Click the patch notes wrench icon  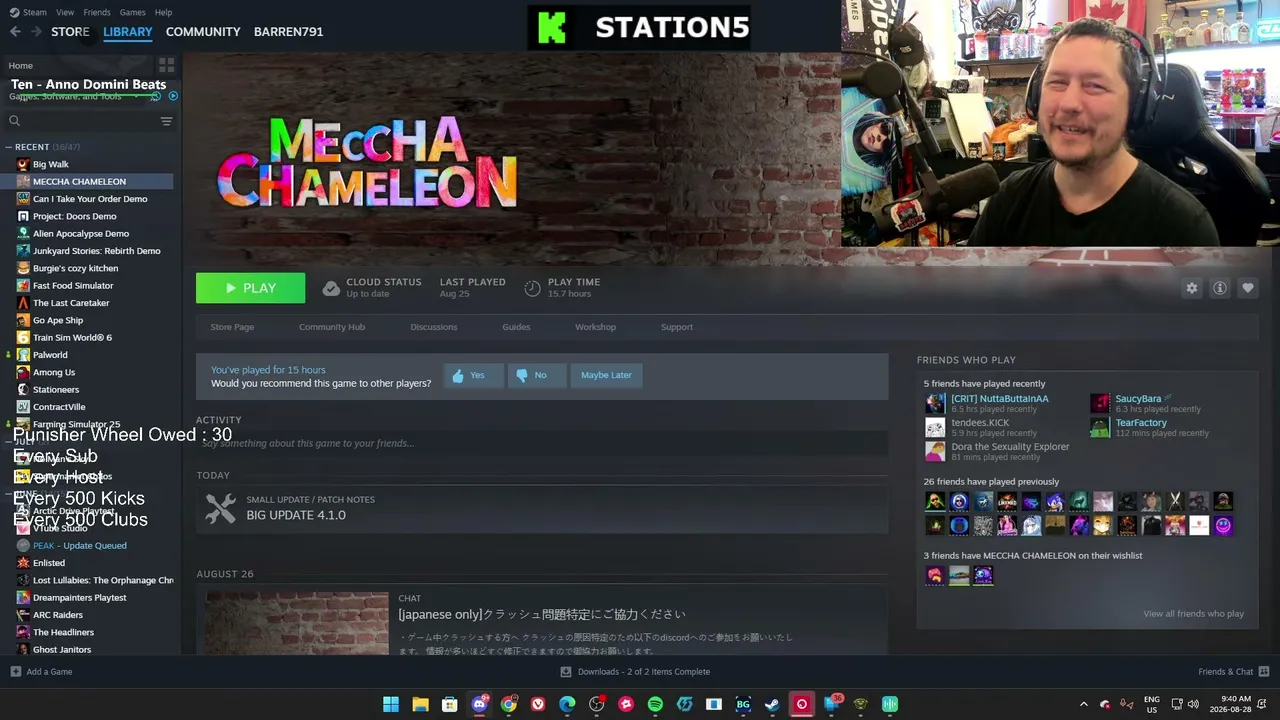point(220,507)
